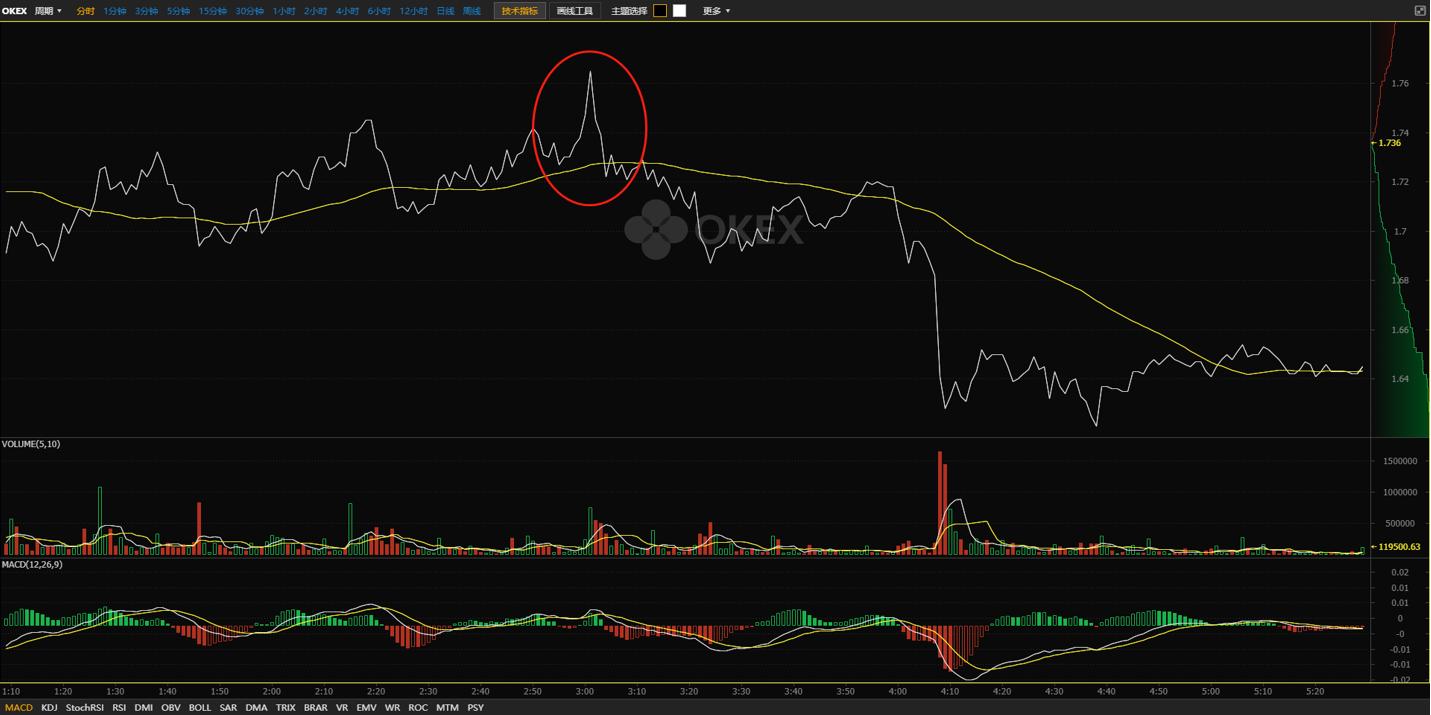
Task: Select the 周线 weekly period
Action: [x=472, y=11]
